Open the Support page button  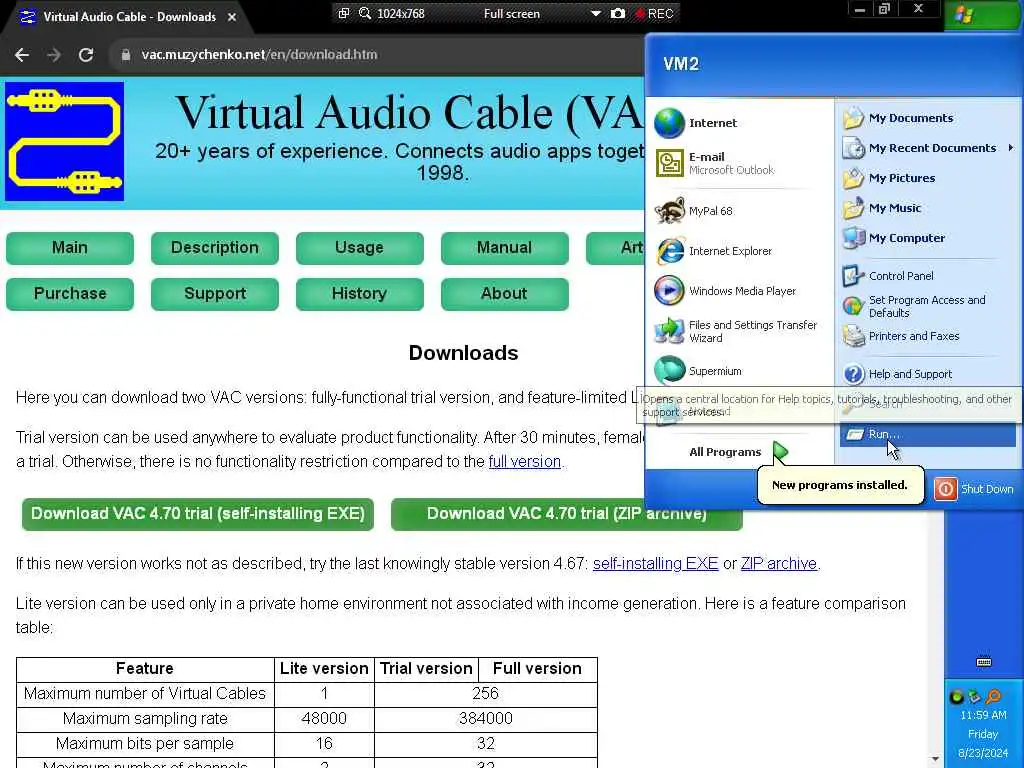point(215,294)
